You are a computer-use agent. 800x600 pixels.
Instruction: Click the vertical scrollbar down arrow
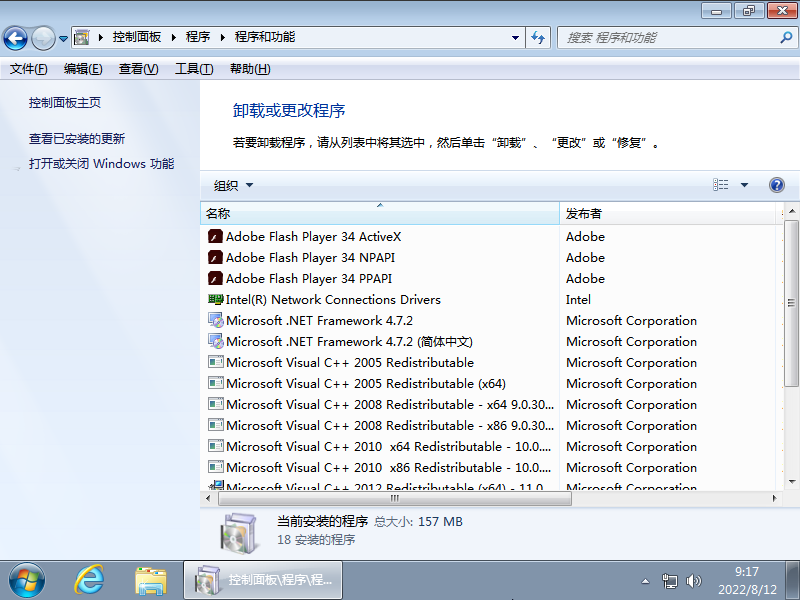[791, 482]
